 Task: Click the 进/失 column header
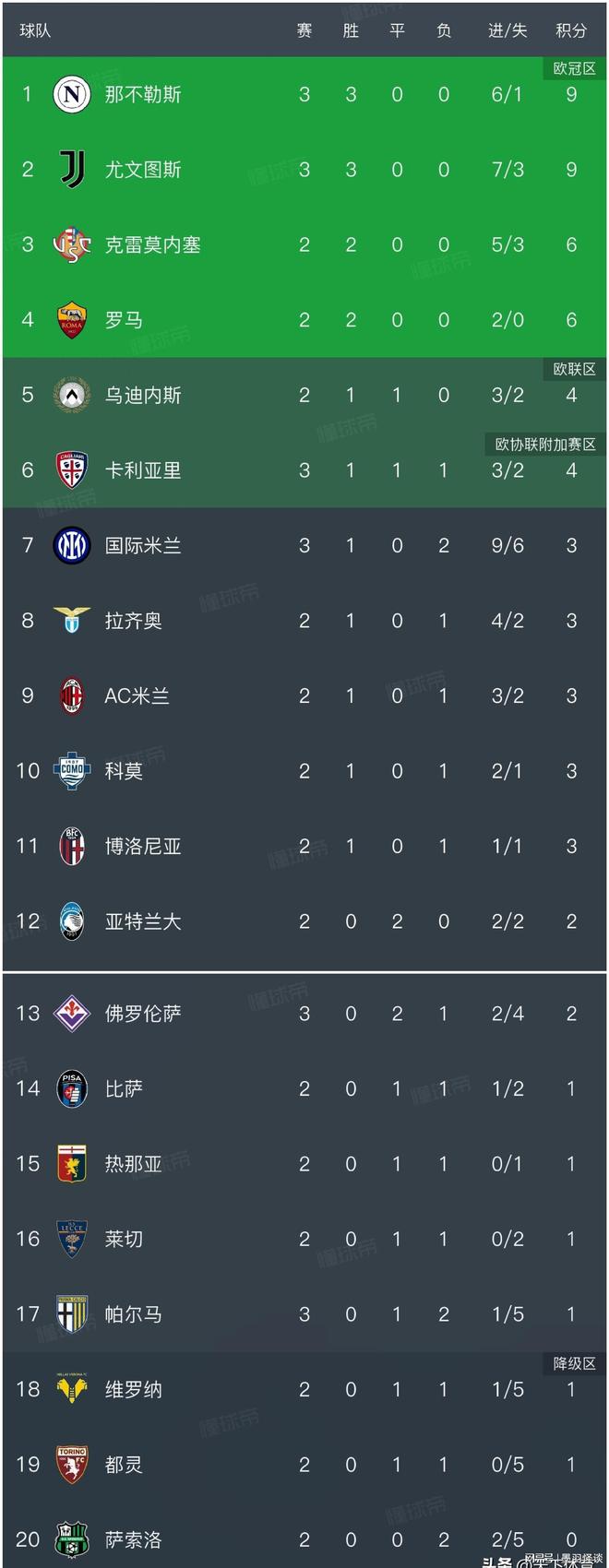[x=507, y=30]
